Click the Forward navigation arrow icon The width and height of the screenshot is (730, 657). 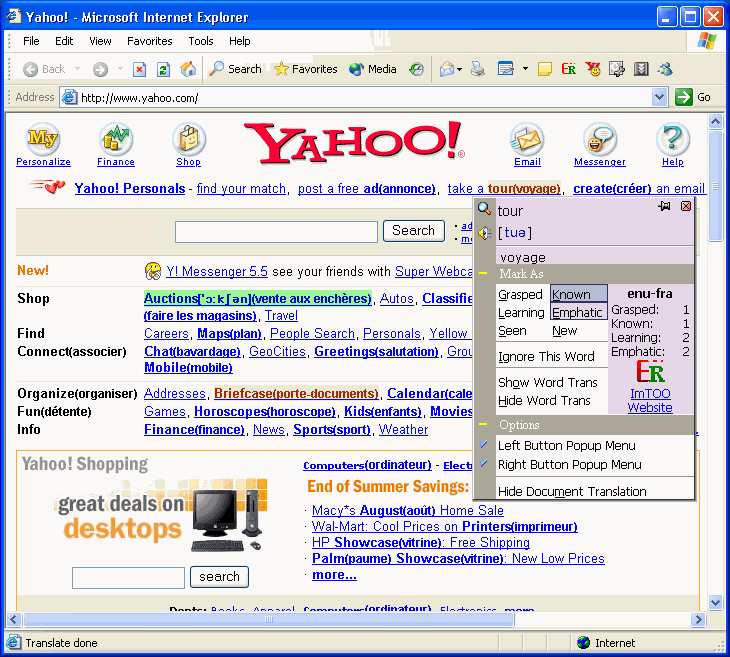pos(100,69)
